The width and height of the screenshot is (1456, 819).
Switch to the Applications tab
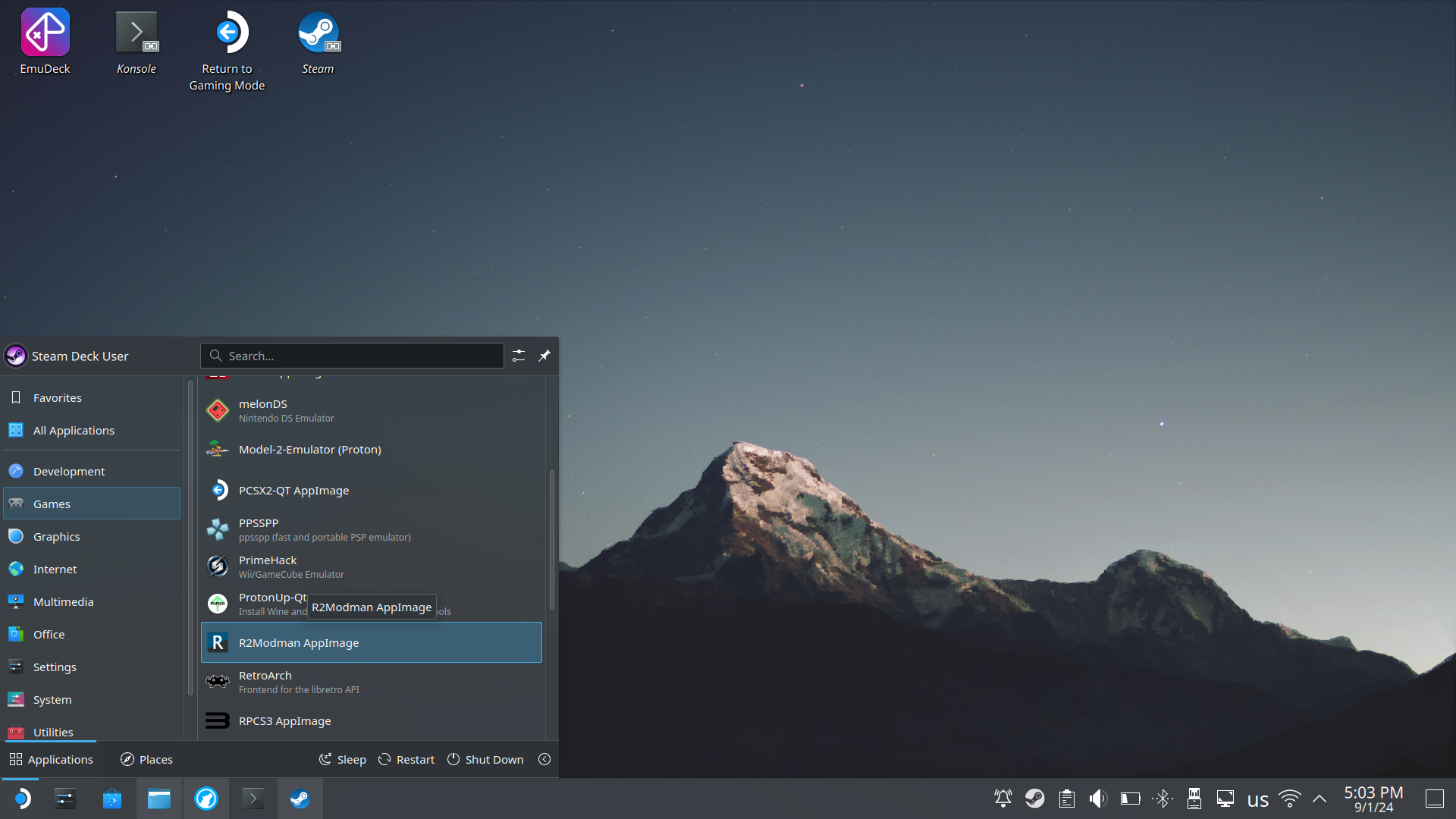coord(51,759)
